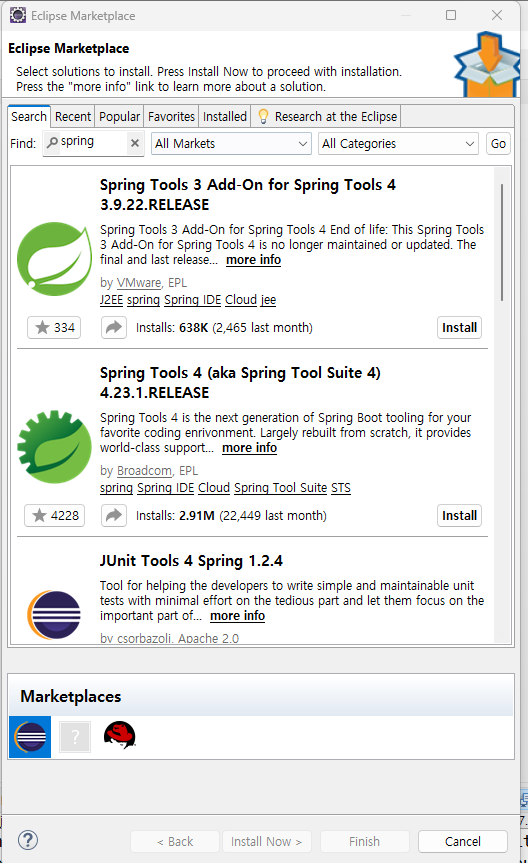Click the Spring Tool Suite tag link
This screenshot has height=863, width=528.
click(x=280, y=488)
